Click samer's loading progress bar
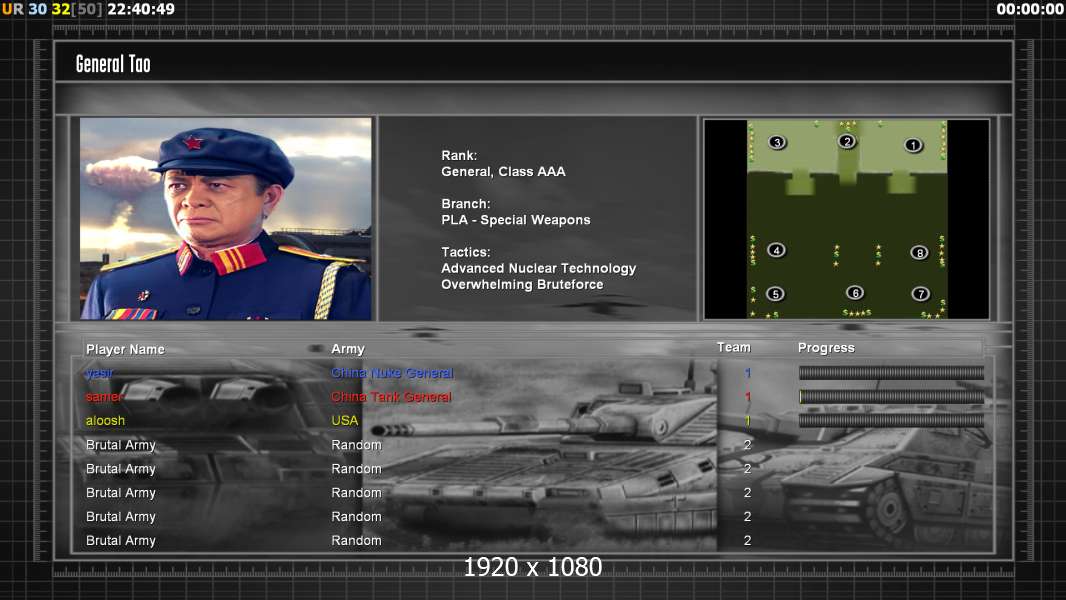 pos(891,396)
